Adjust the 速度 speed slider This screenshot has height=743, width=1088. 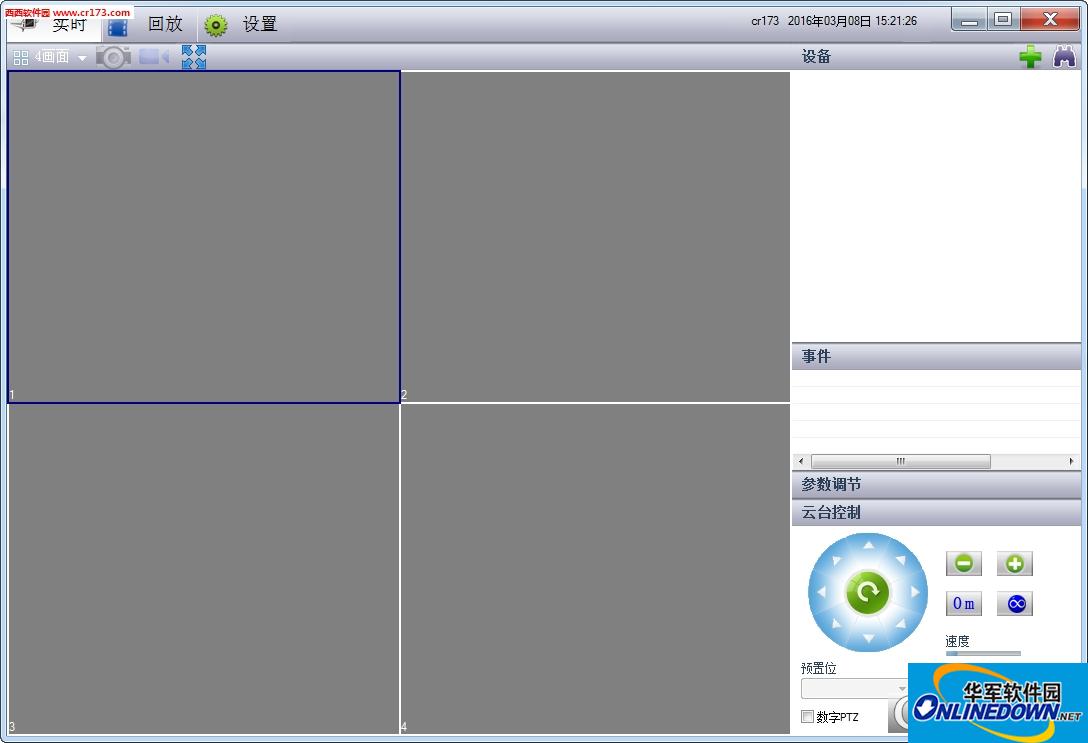tap(981, 654)
